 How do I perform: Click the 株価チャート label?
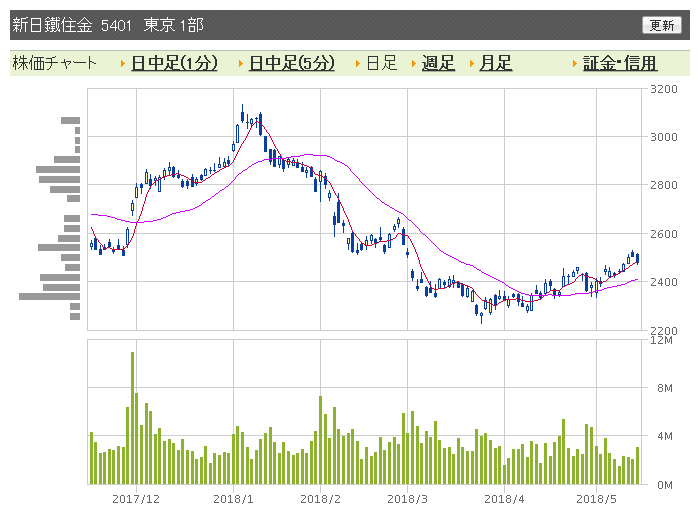click(x=54, y=63)
